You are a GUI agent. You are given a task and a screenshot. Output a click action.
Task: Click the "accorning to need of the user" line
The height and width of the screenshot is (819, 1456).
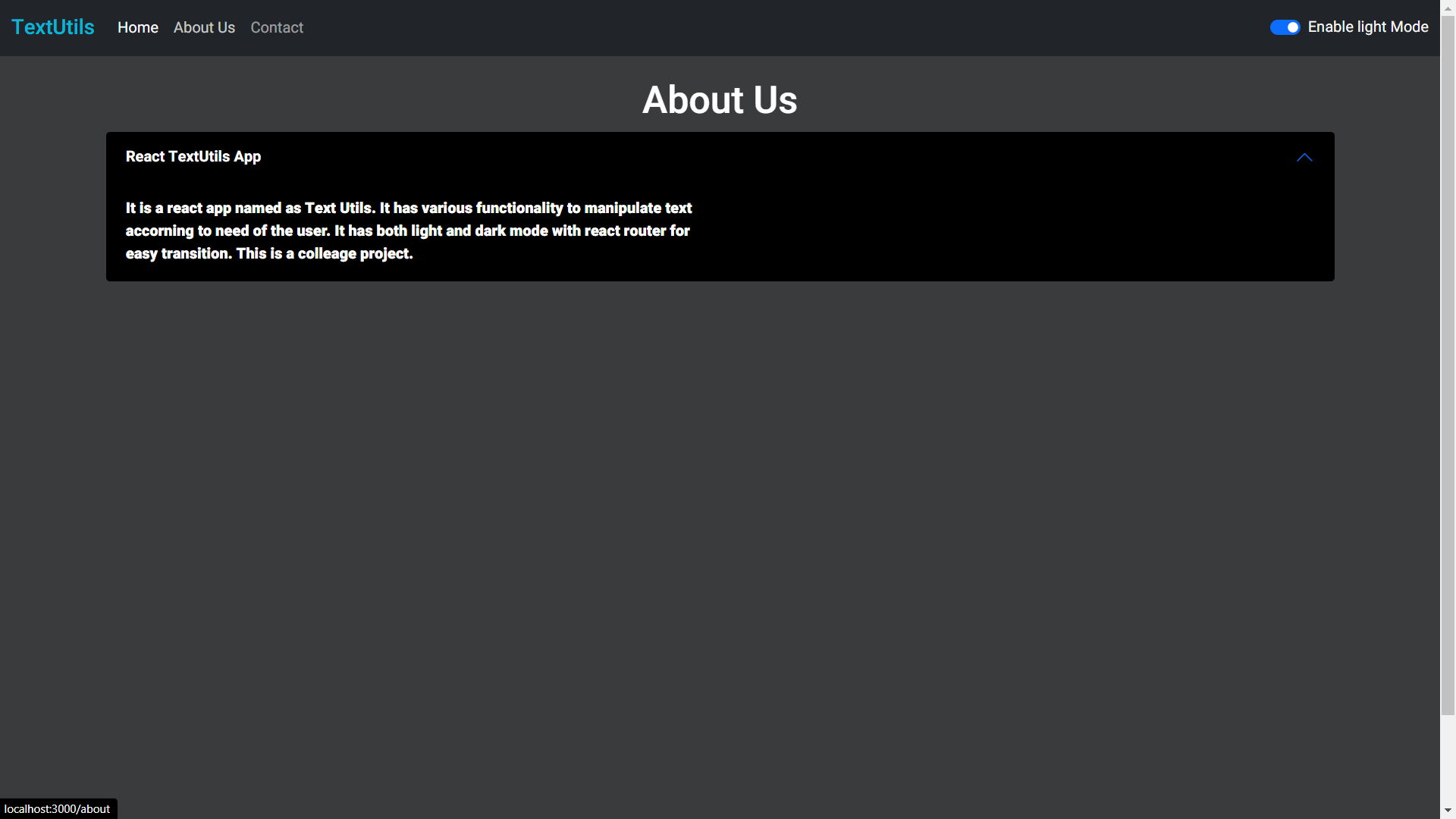(227, 231)
